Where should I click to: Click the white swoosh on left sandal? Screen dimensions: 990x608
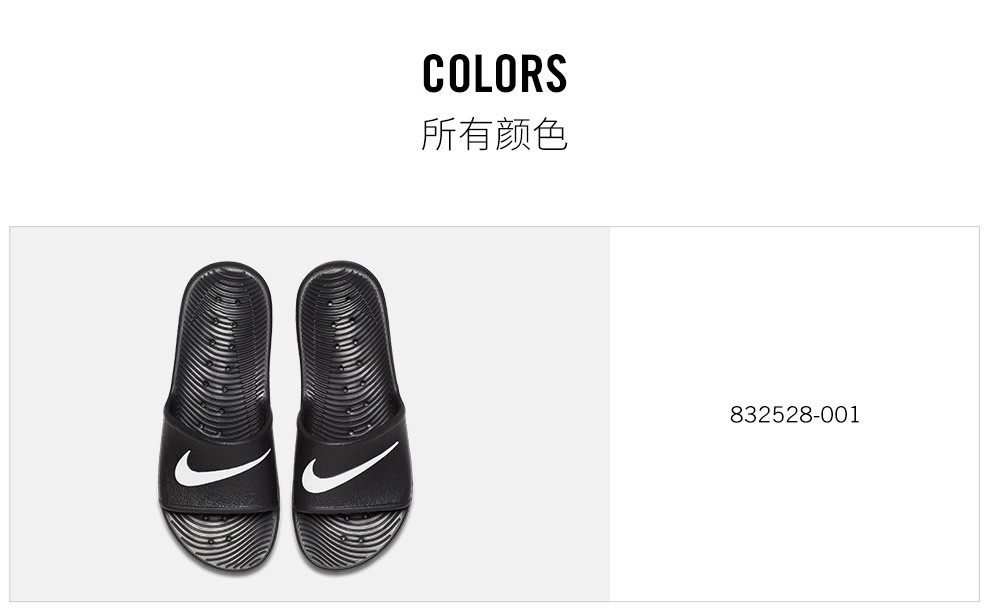222,467
